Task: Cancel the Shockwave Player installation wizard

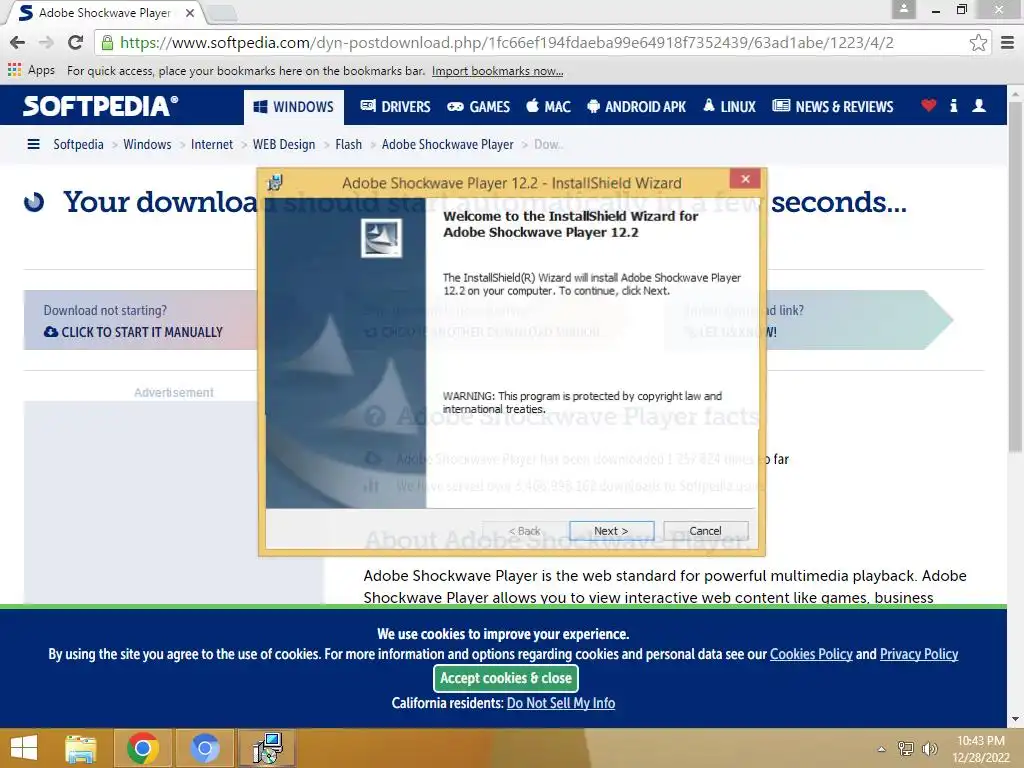Action: [x=705, y=531]
